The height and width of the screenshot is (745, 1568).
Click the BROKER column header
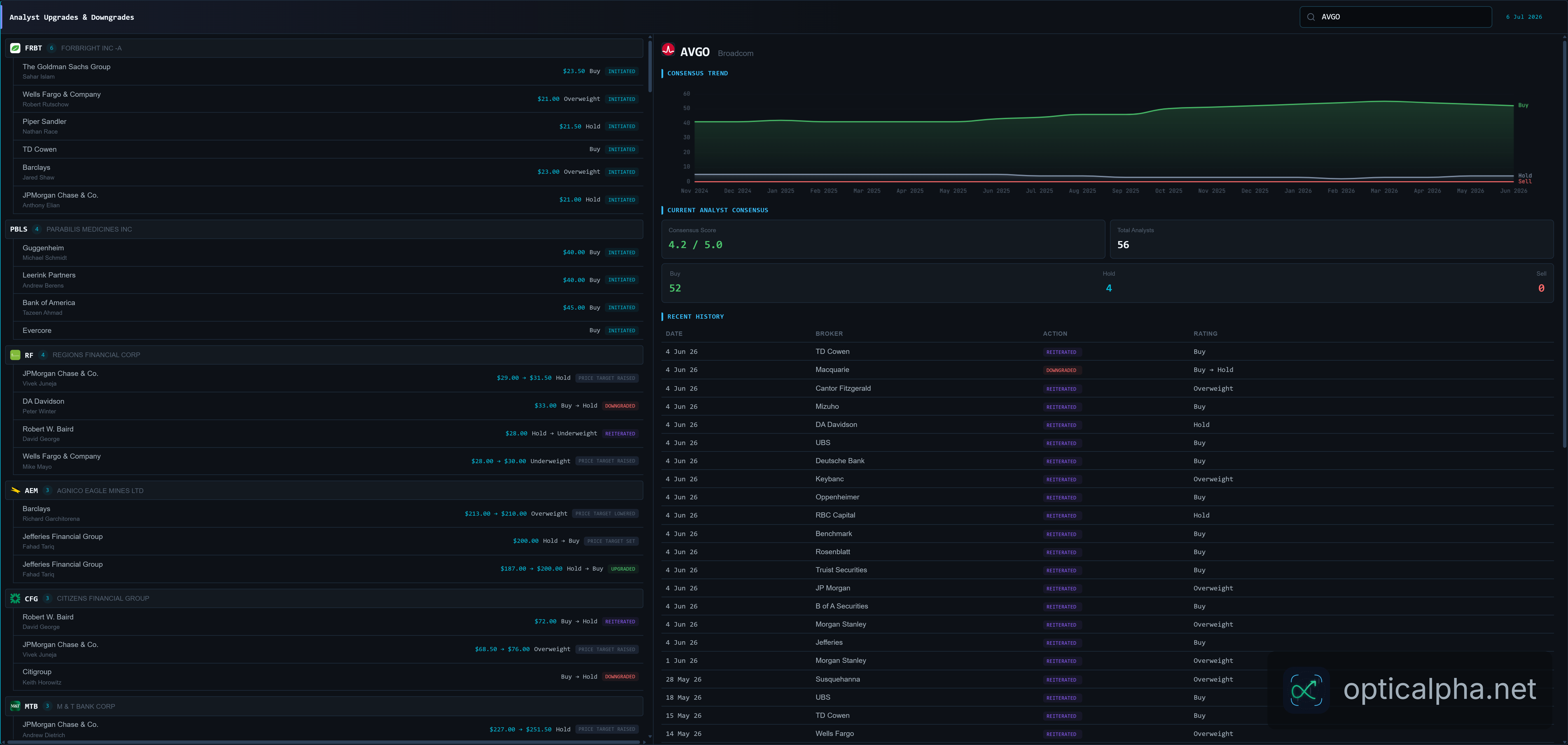829,333
